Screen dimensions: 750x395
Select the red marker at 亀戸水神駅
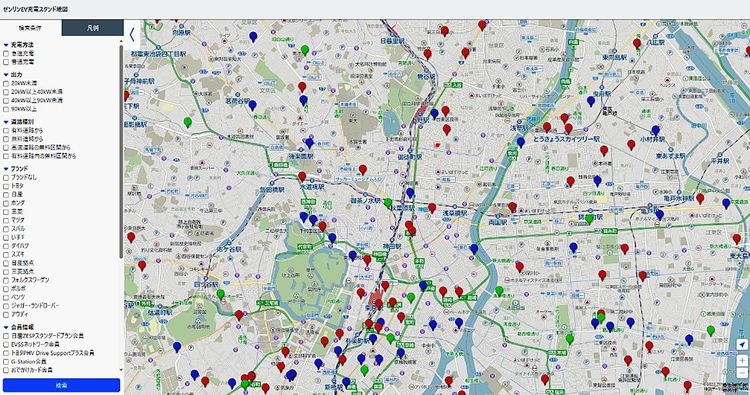(700, 198)
